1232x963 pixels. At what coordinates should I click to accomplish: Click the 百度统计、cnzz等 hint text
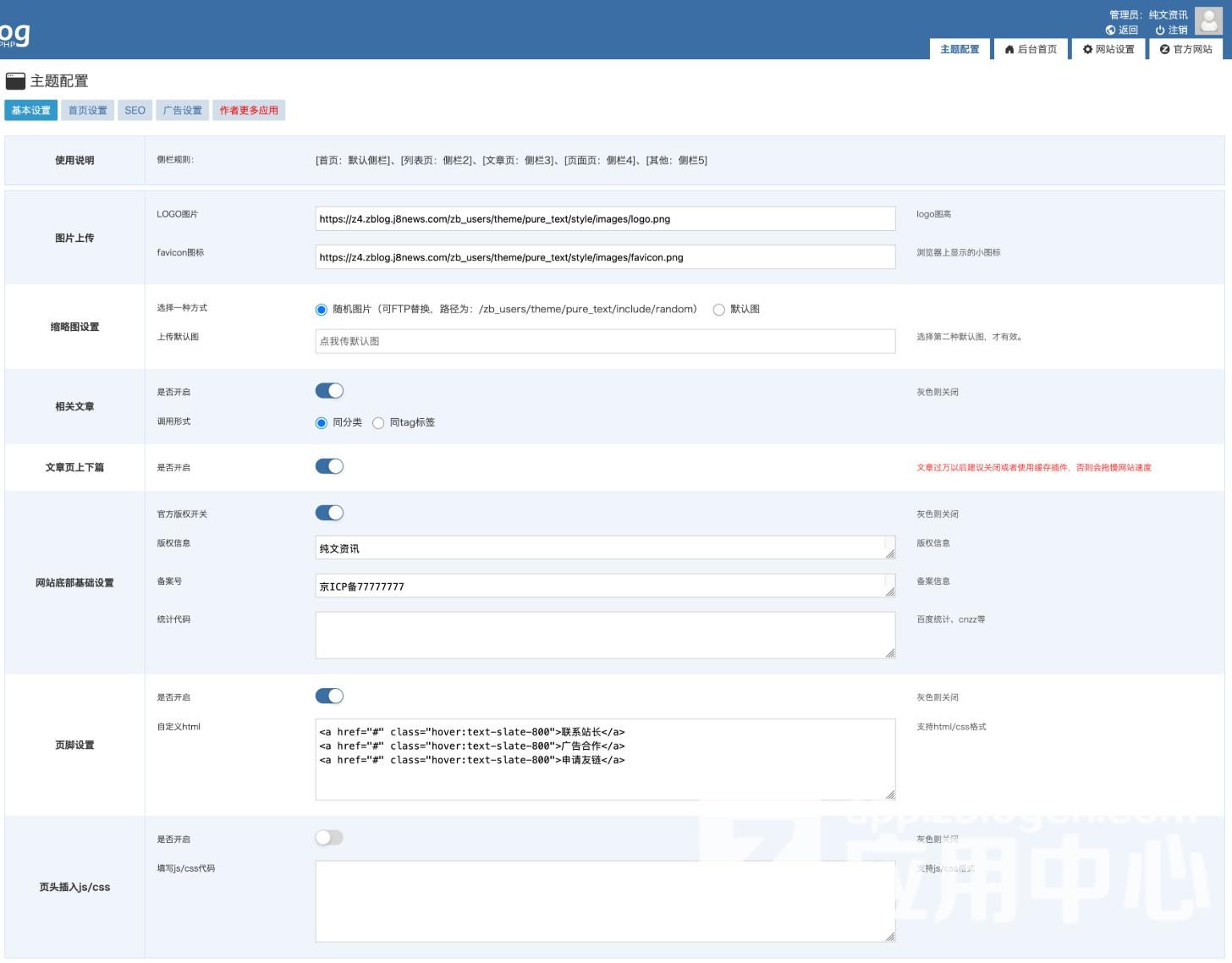951,619
